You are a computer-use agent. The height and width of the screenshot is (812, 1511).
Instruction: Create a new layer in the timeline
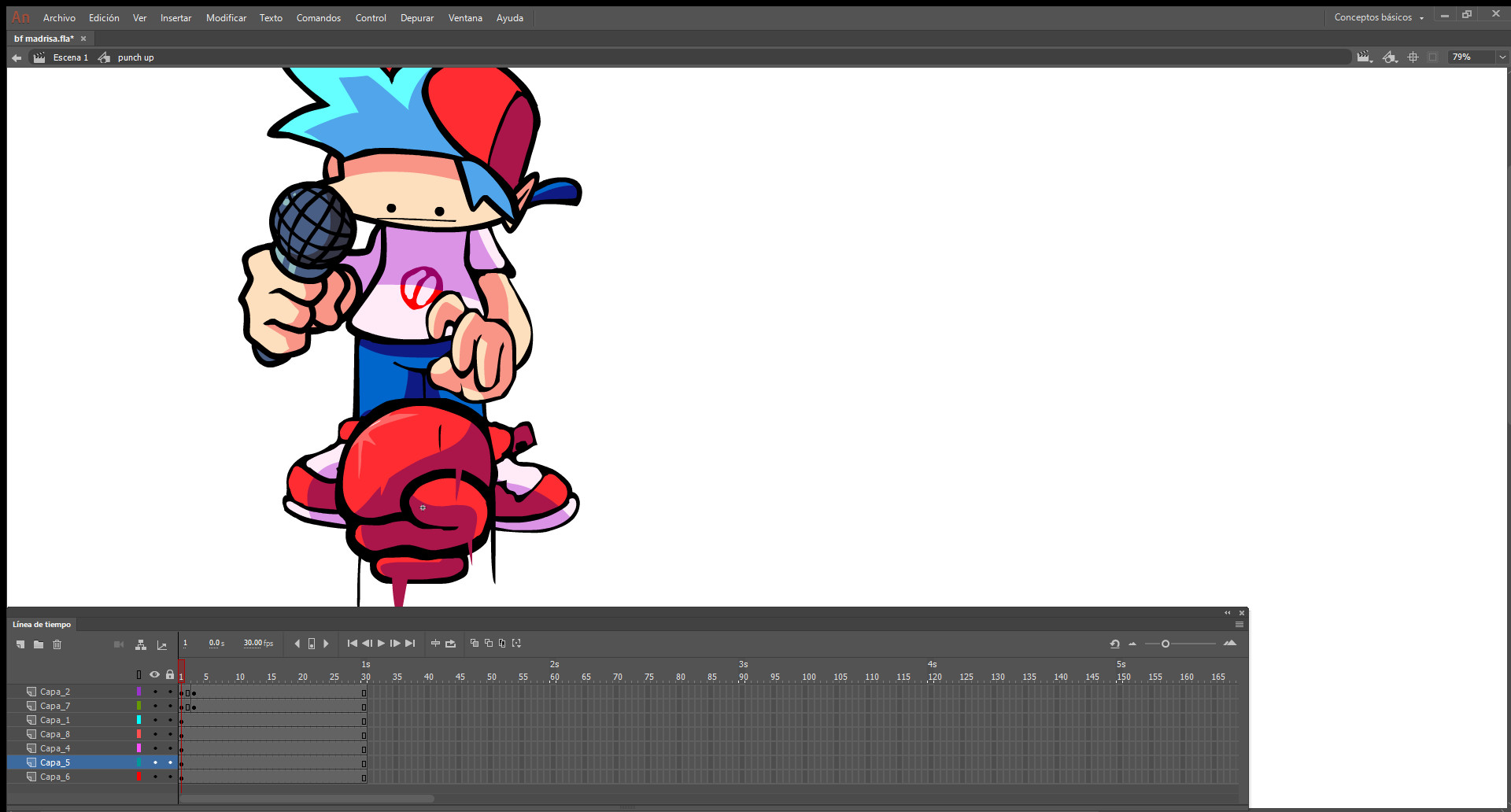(20, 644)
